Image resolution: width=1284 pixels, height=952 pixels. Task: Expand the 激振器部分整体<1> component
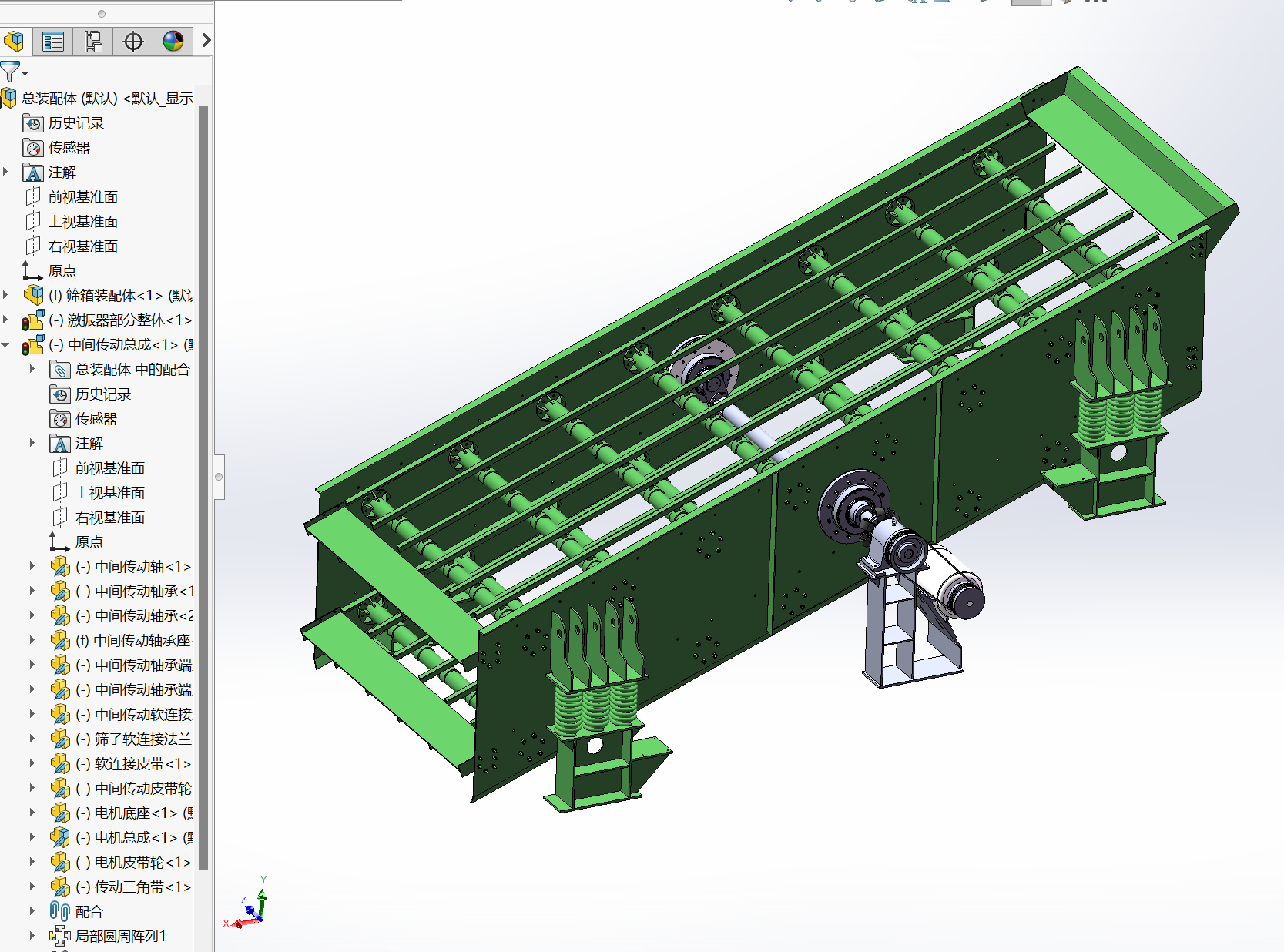[6, 320]
